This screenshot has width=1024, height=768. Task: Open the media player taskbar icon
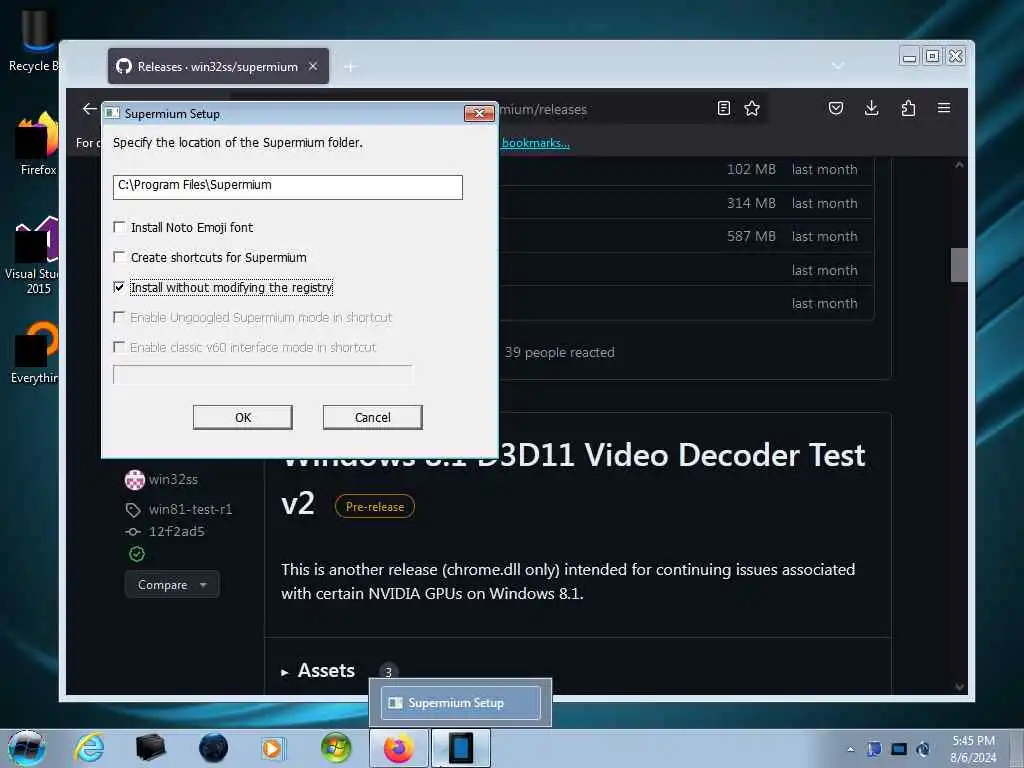coord(272,748)
